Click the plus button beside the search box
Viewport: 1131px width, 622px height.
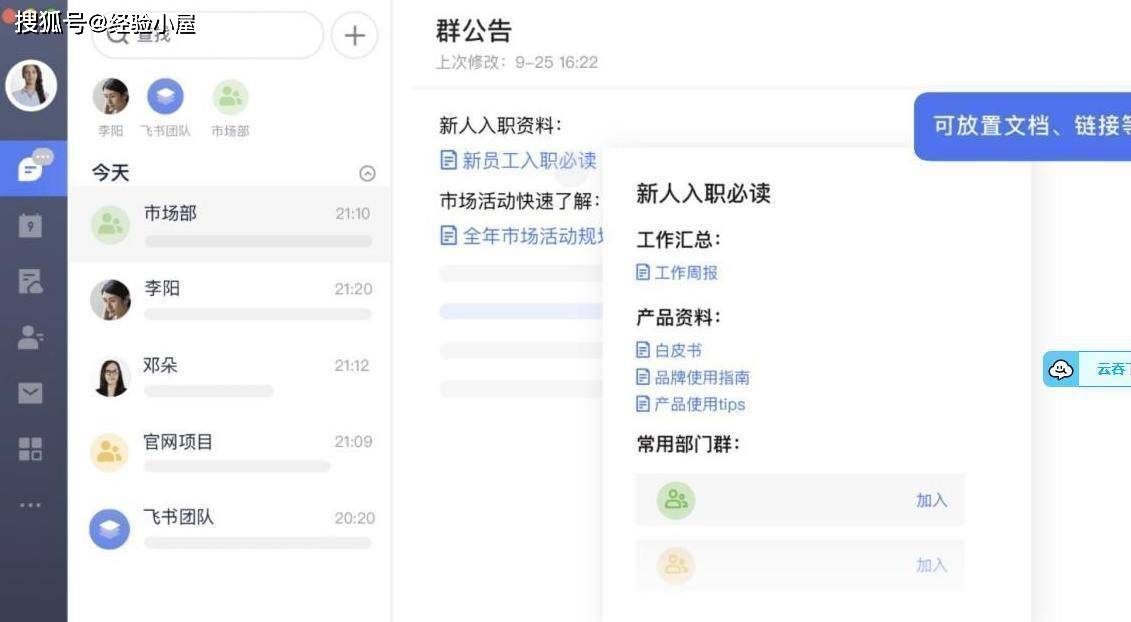pyautogui.click(x=354, y=36)
